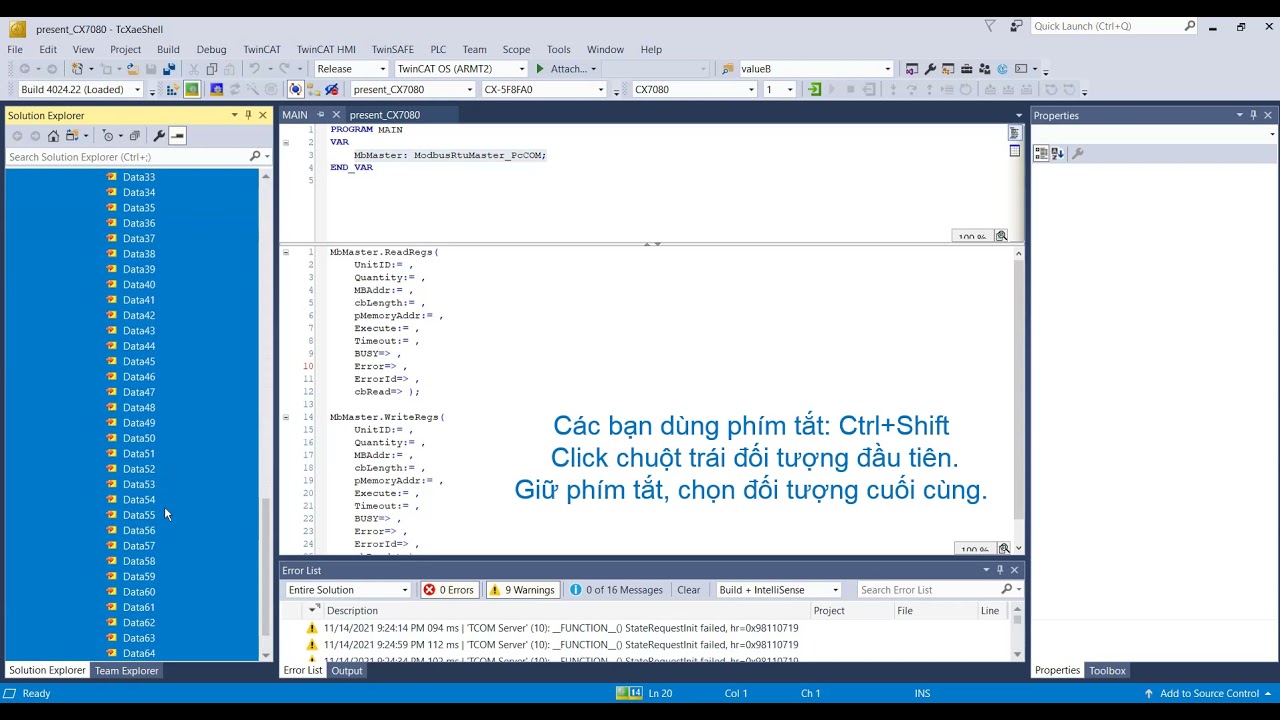This screenshot has height=720, width=1280.
Task: Click the Clear button in Error List
Action: (689, 590)
